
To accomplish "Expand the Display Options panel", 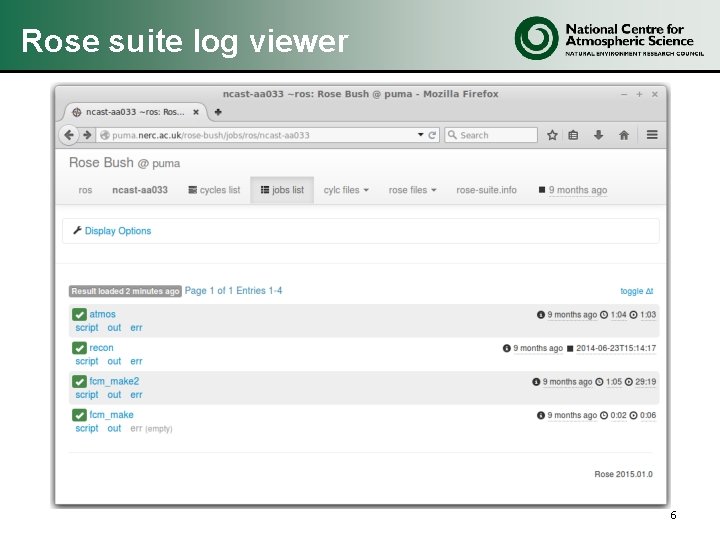I will point(118,231).
